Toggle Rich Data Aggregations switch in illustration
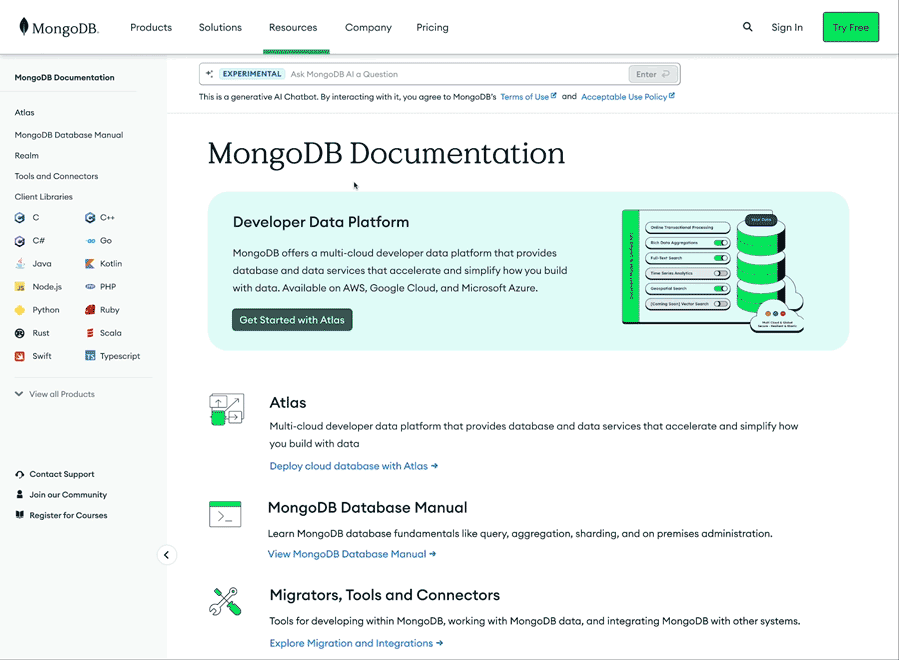Viewport: 899px width, 660px height. coord(721,243)
